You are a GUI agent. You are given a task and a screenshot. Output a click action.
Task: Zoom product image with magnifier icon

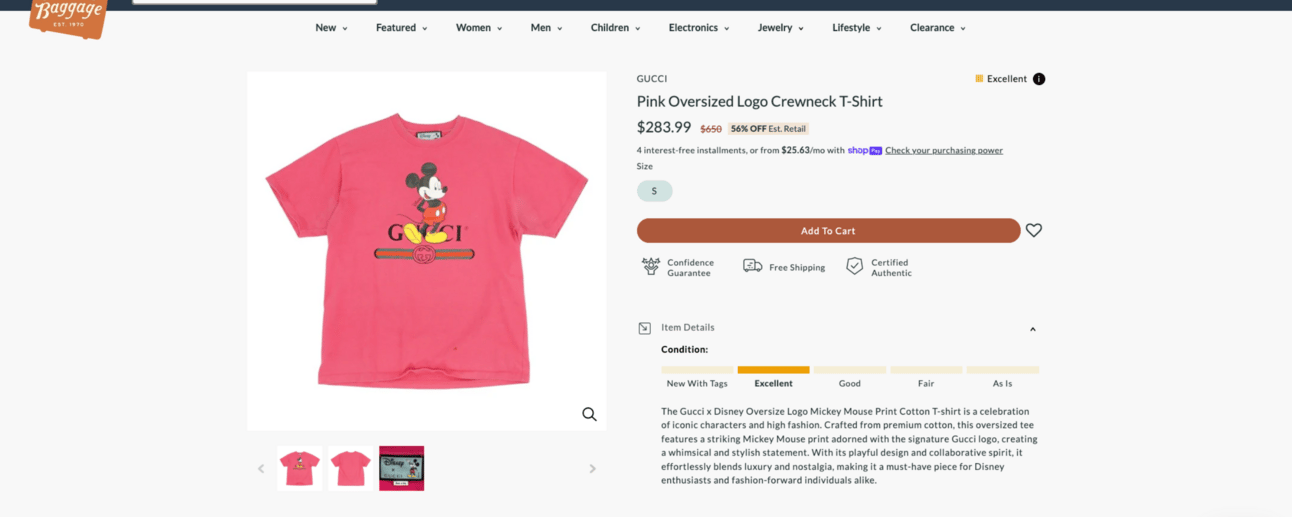tap(589, 414)
